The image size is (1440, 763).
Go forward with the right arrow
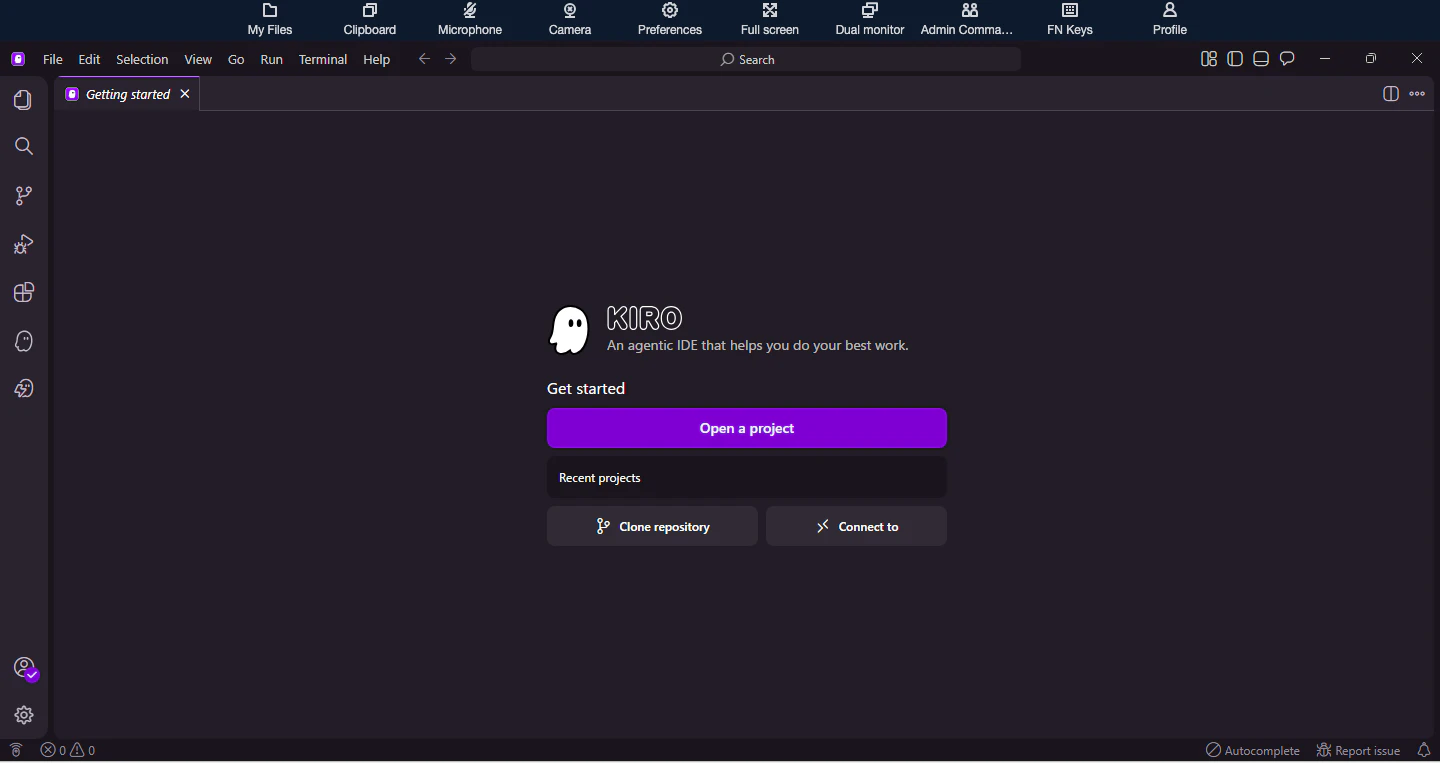[451, 59]
